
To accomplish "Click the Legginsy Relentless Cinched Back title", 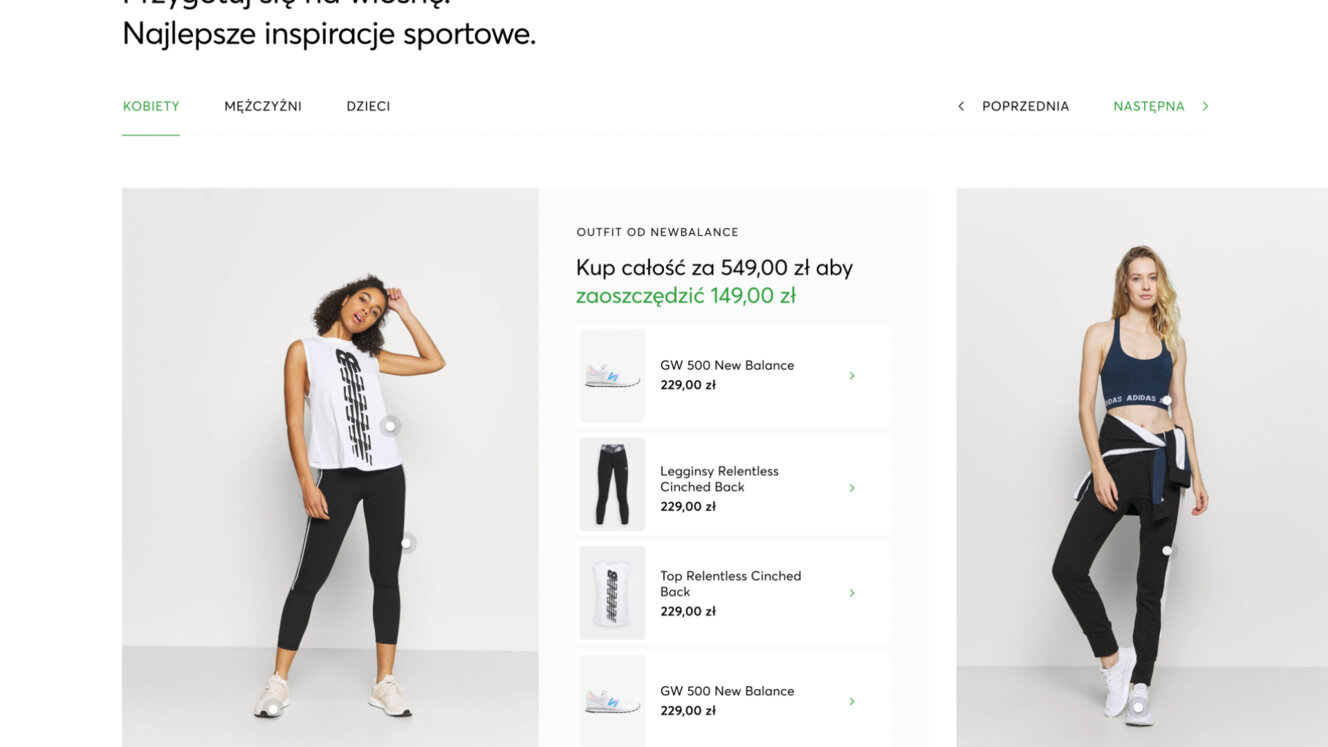I will point(719,479).
